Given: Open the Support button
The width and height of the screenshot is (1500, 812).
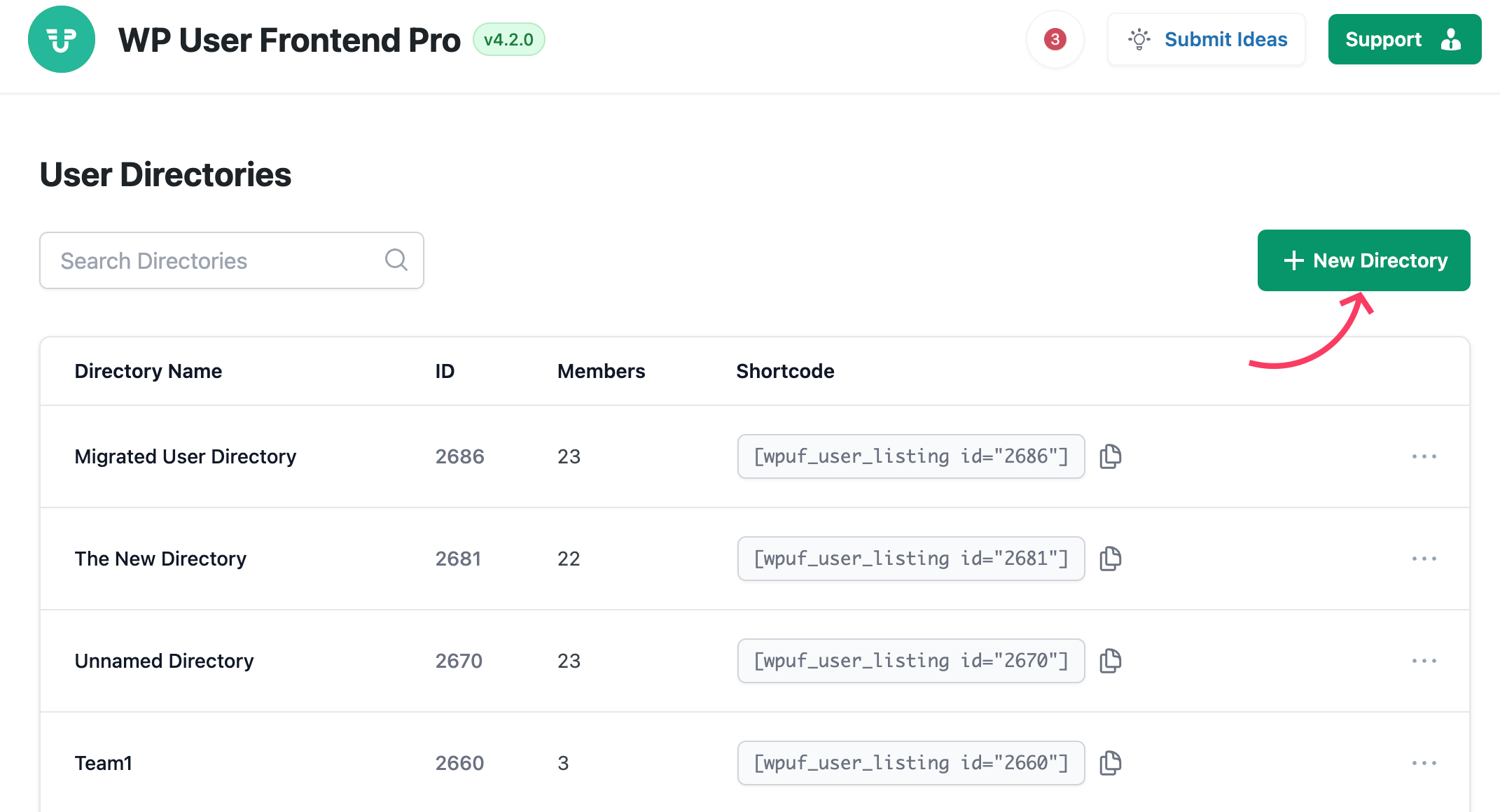Looking at the screenshot, I should pos(1405,39).
